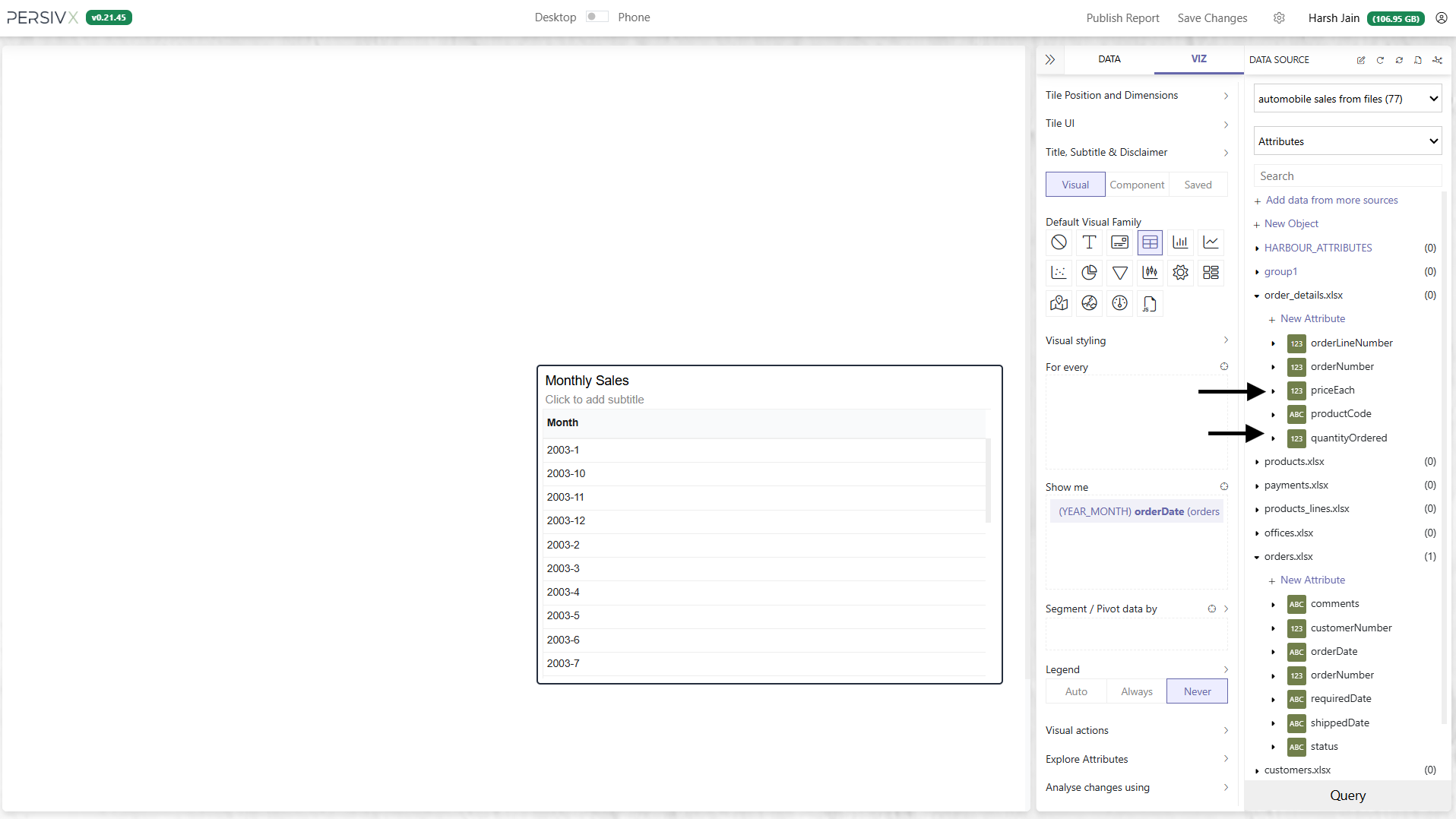Expand the quantityOrdered attribute arrow
Screen dimensions: 1456x819
[x=1273, y=438]
